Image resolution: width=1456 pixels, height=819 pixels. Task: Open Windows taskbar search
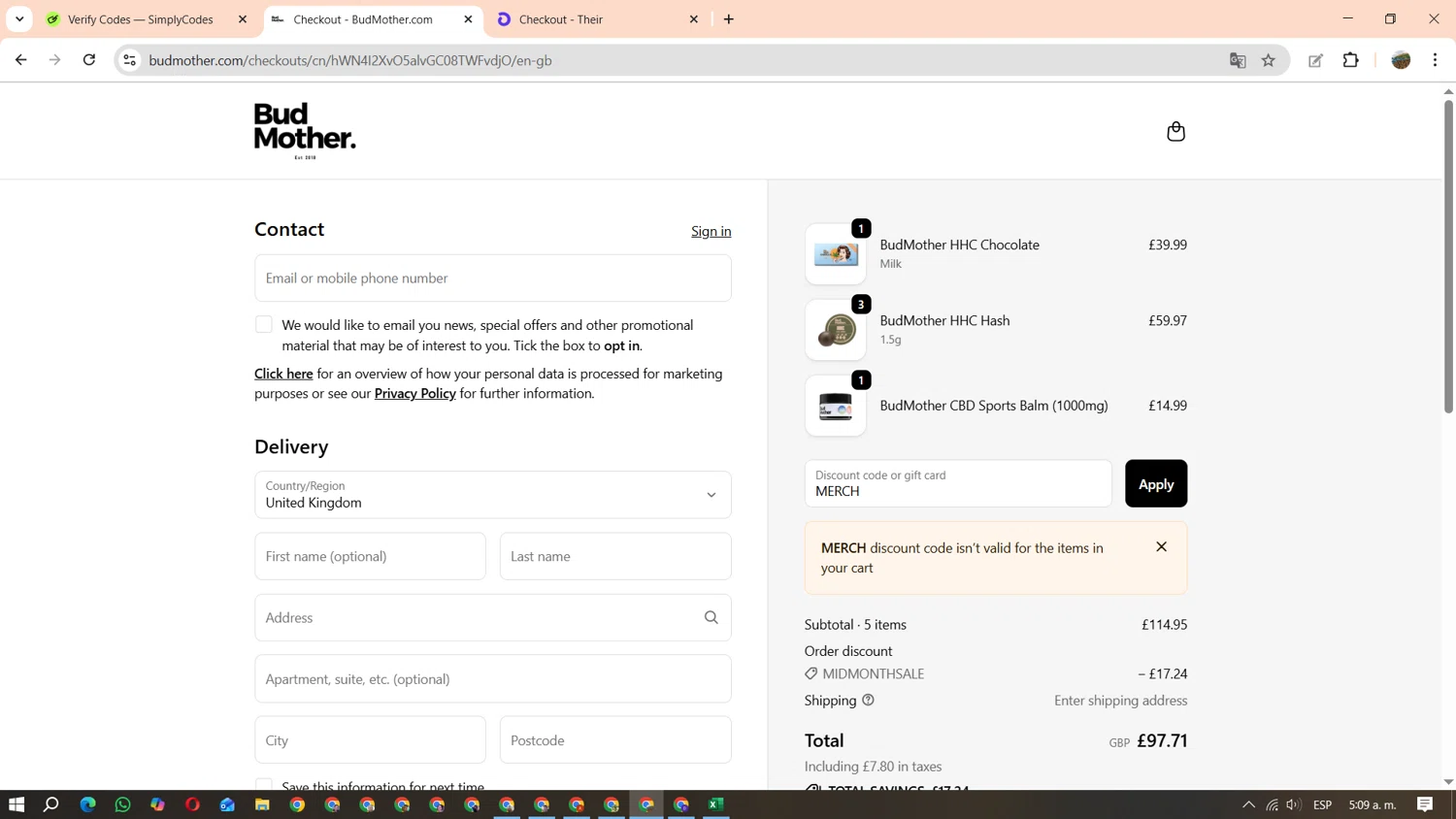click(x=51, y=804)
